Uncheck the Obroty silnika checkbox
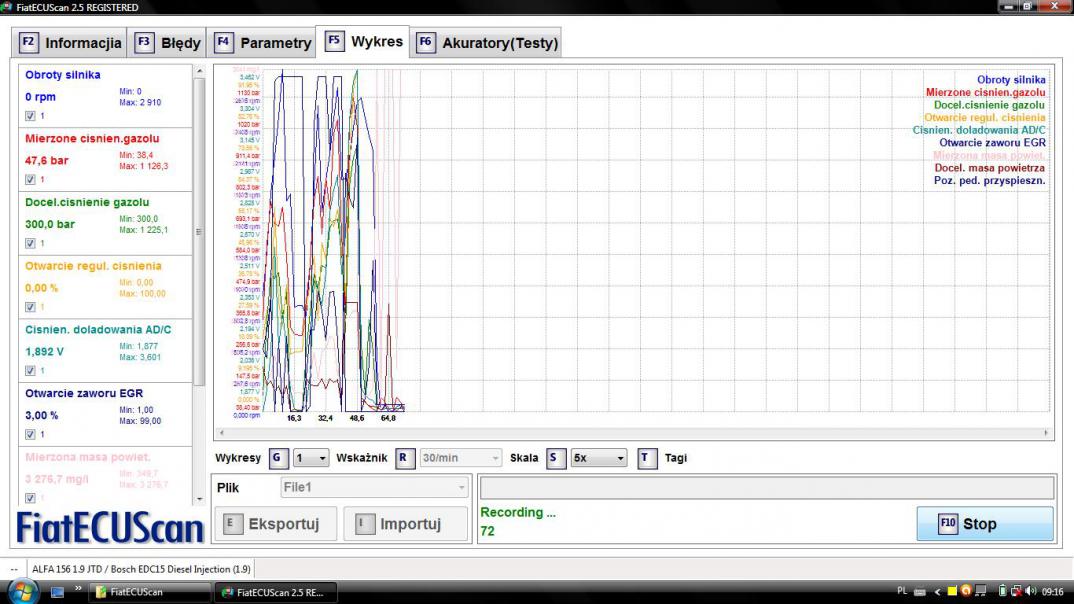1074x604 pixels. pos(30,116)
